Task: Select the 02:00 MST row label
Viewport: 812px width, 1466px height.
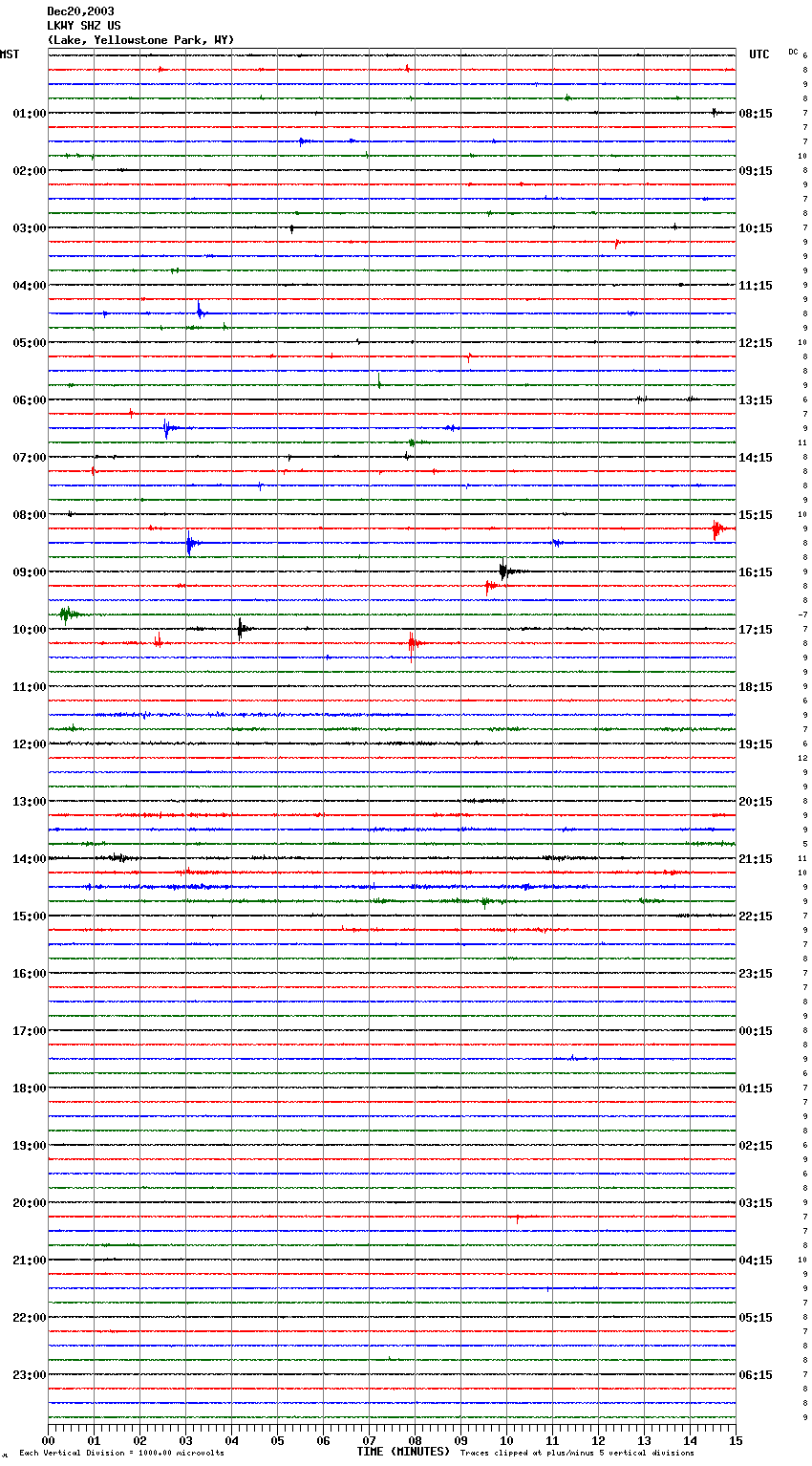Action: point(30,171)
